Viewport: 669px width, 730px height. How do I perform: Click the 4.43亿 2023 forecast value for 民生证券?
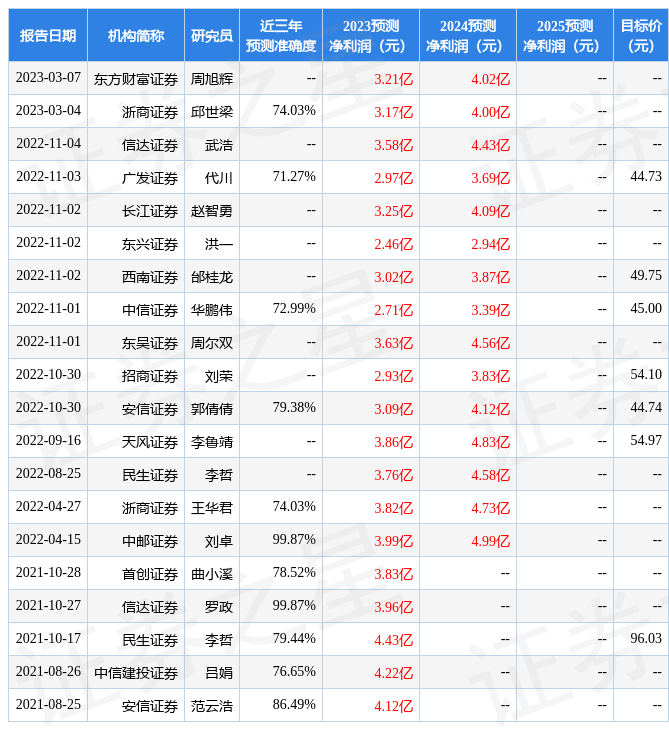pyautogui.click(x=393, y=640)
